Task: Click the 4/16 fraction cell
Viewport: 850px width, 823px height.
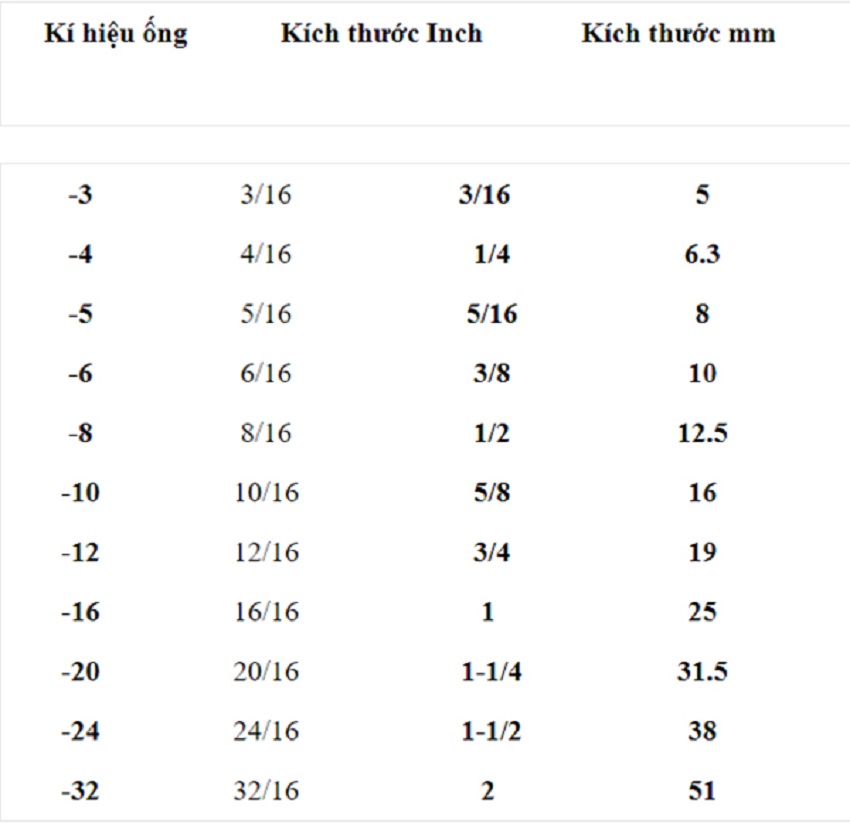Action: point(266,254)
